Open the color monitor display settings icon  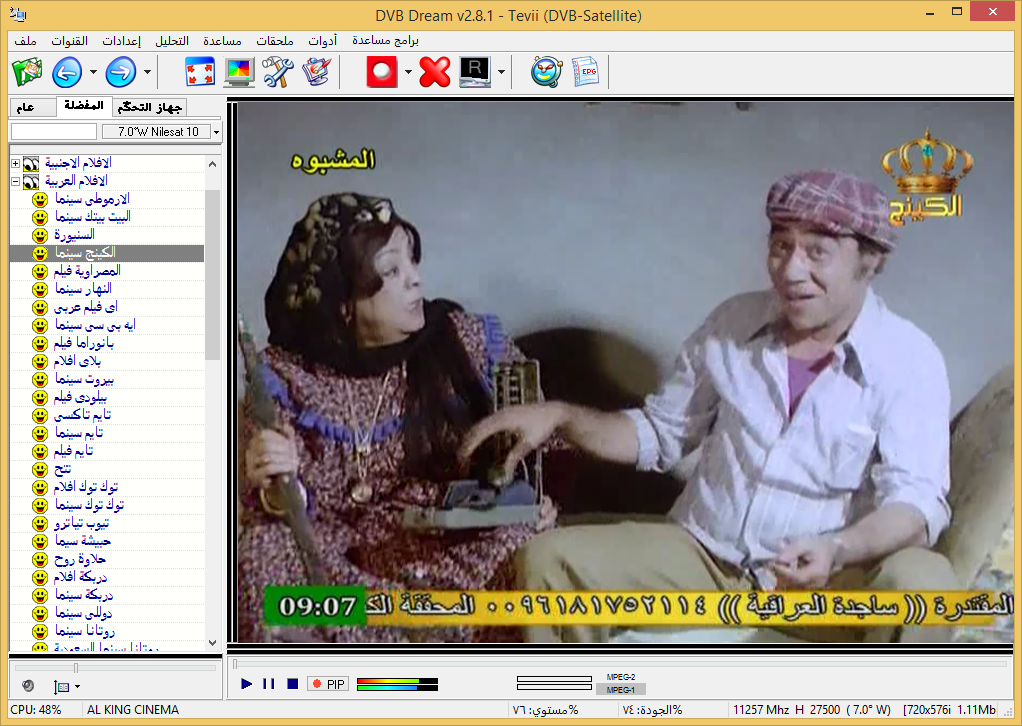coord(239,72)
